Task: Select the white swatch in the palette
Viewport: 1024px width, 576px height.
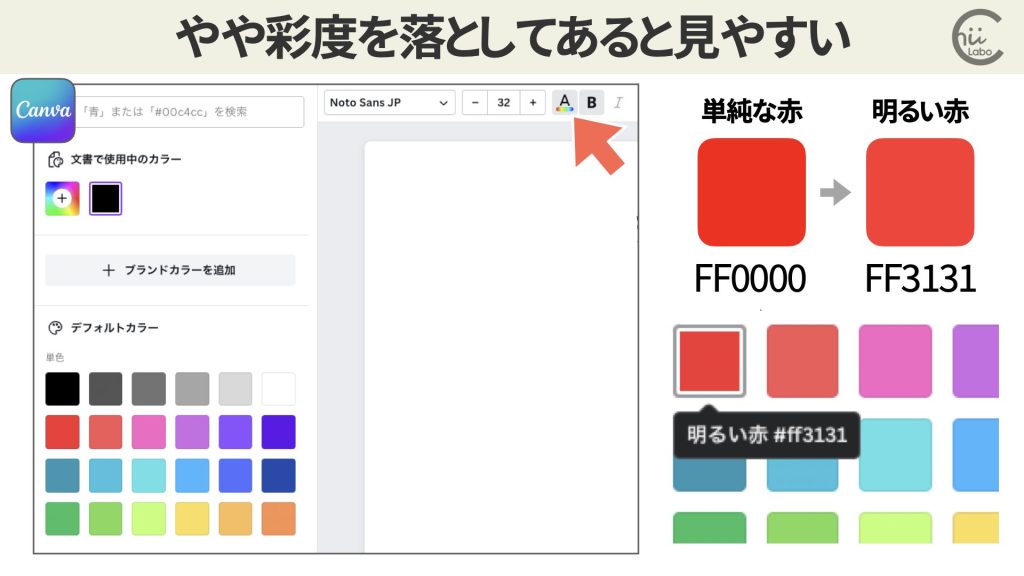Action: 277,388
